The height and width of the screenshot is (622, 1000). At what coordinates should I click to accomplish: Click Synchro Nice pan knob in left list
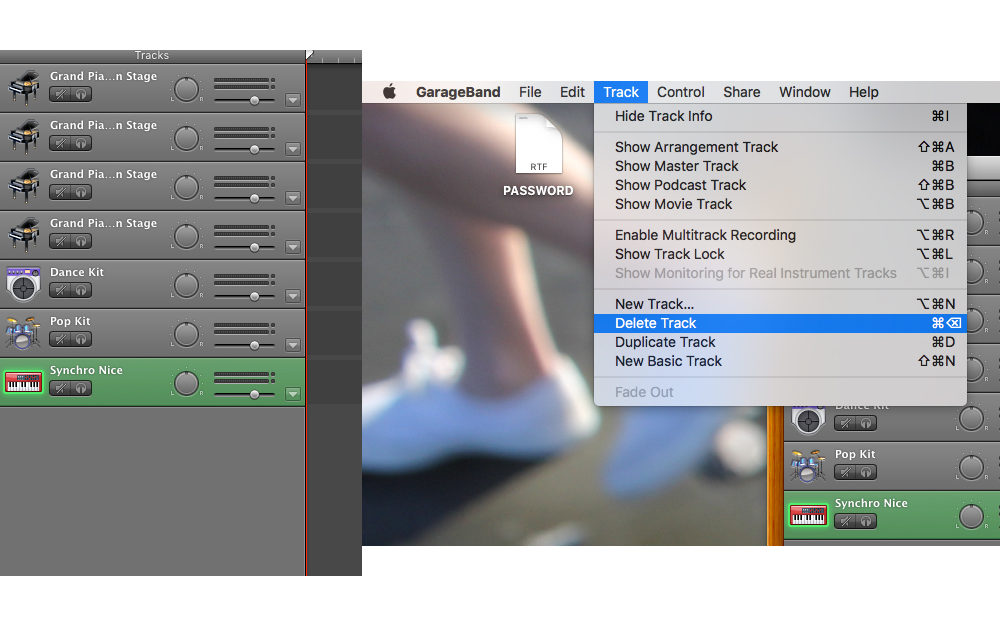click(x=186, y=383)
